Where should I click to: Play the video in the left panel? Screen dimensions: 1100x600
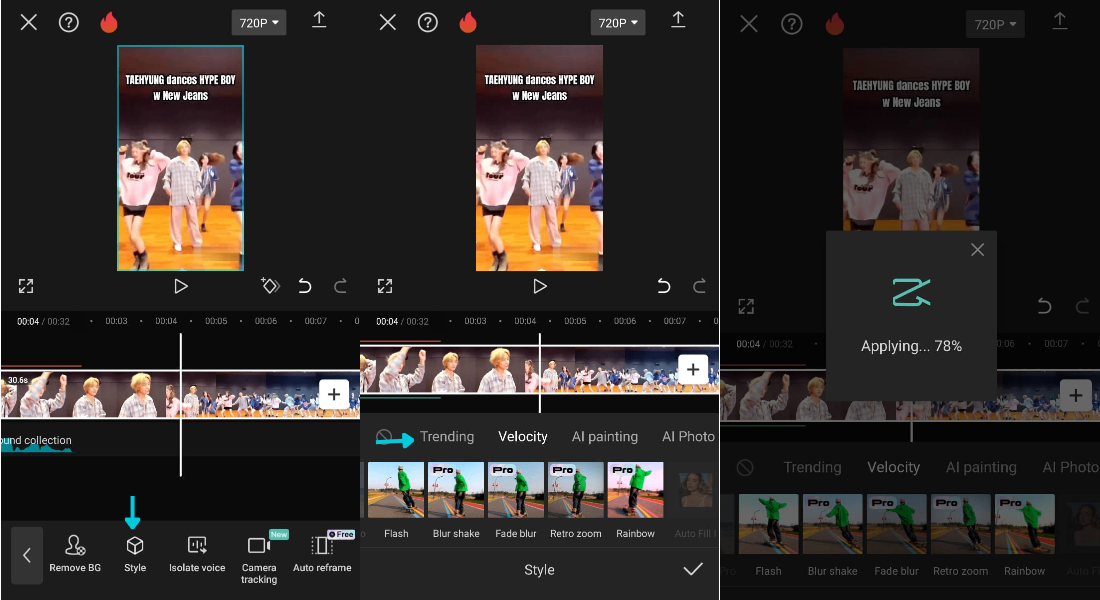180,286
